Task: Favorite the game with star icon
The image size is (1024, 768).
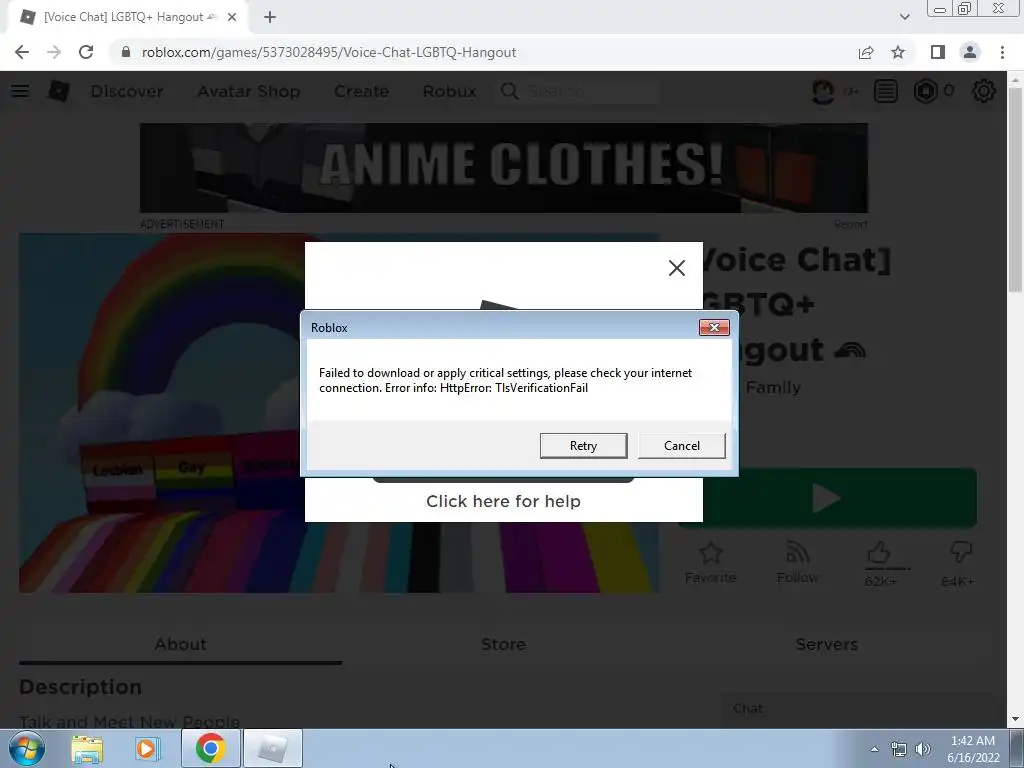Action: click(x=711, y=563)
